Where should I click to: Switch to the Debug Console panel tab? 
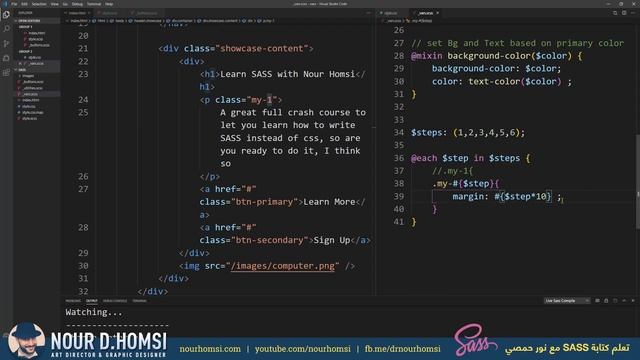pos(115,301)
